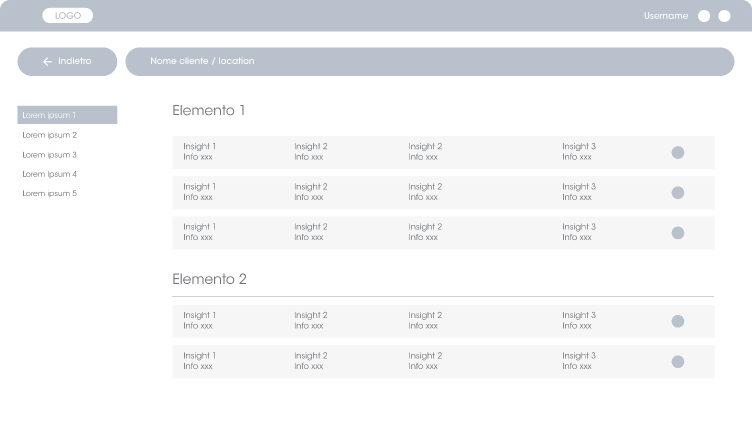Click the circle icon in Elemento 1 third row
This screenshot has height=422, width=752.
pos(677,232)
